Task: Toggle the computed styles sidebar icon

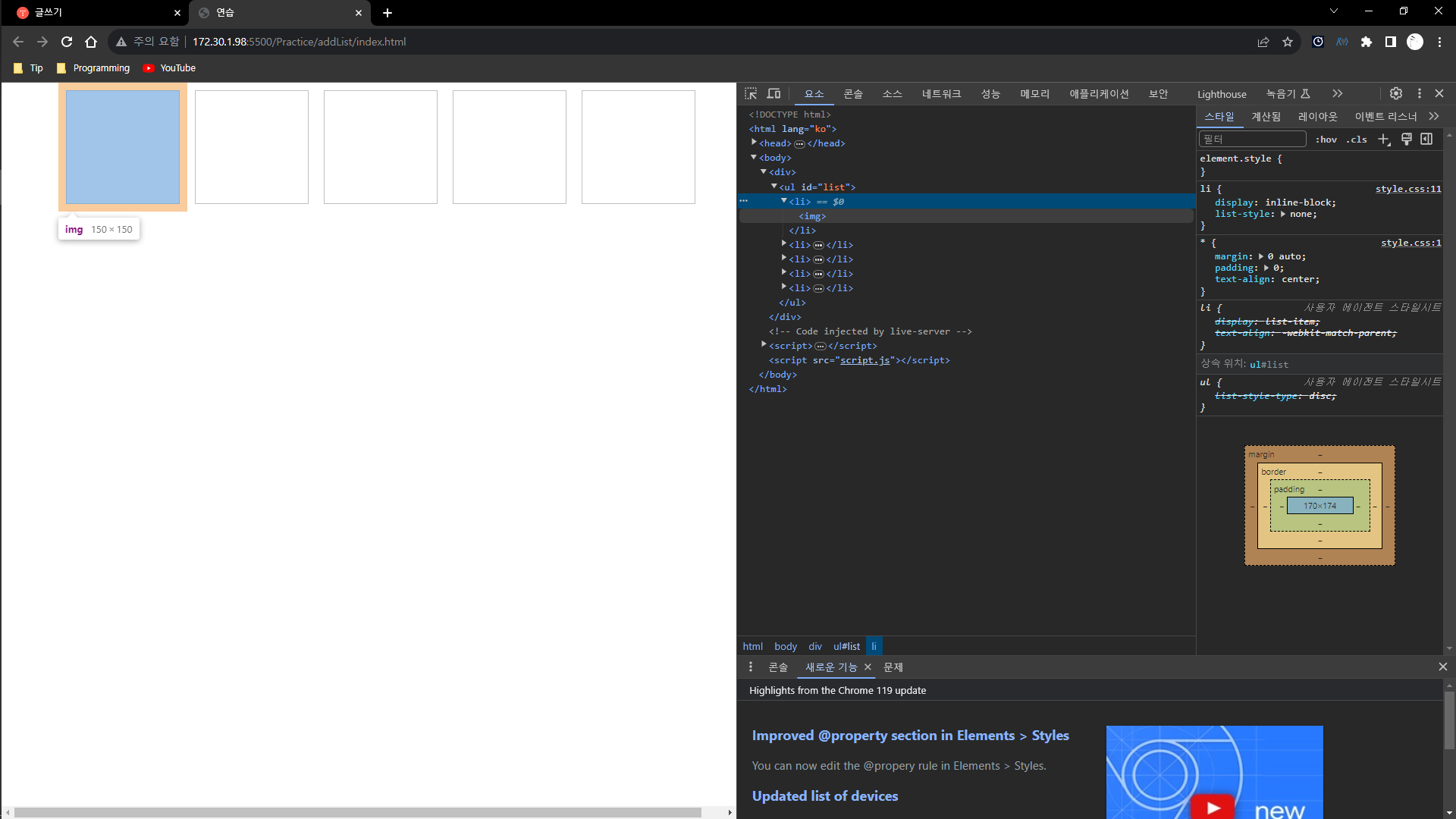Action: (1426, 139)
